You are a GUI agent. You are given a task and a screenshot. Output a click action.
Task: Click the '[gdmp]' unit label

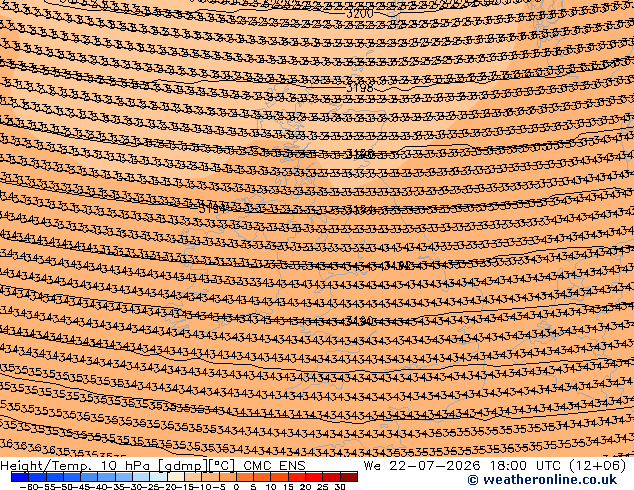[183, 466]
